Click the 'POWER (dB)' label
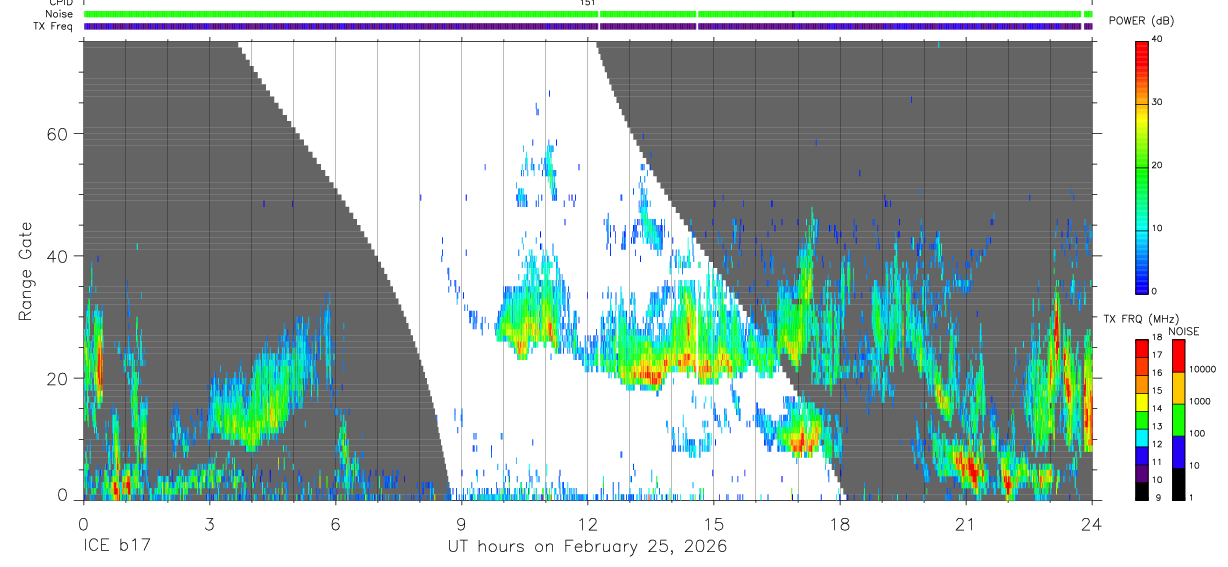This screenshot has width=1228, height=567. 1142,21
